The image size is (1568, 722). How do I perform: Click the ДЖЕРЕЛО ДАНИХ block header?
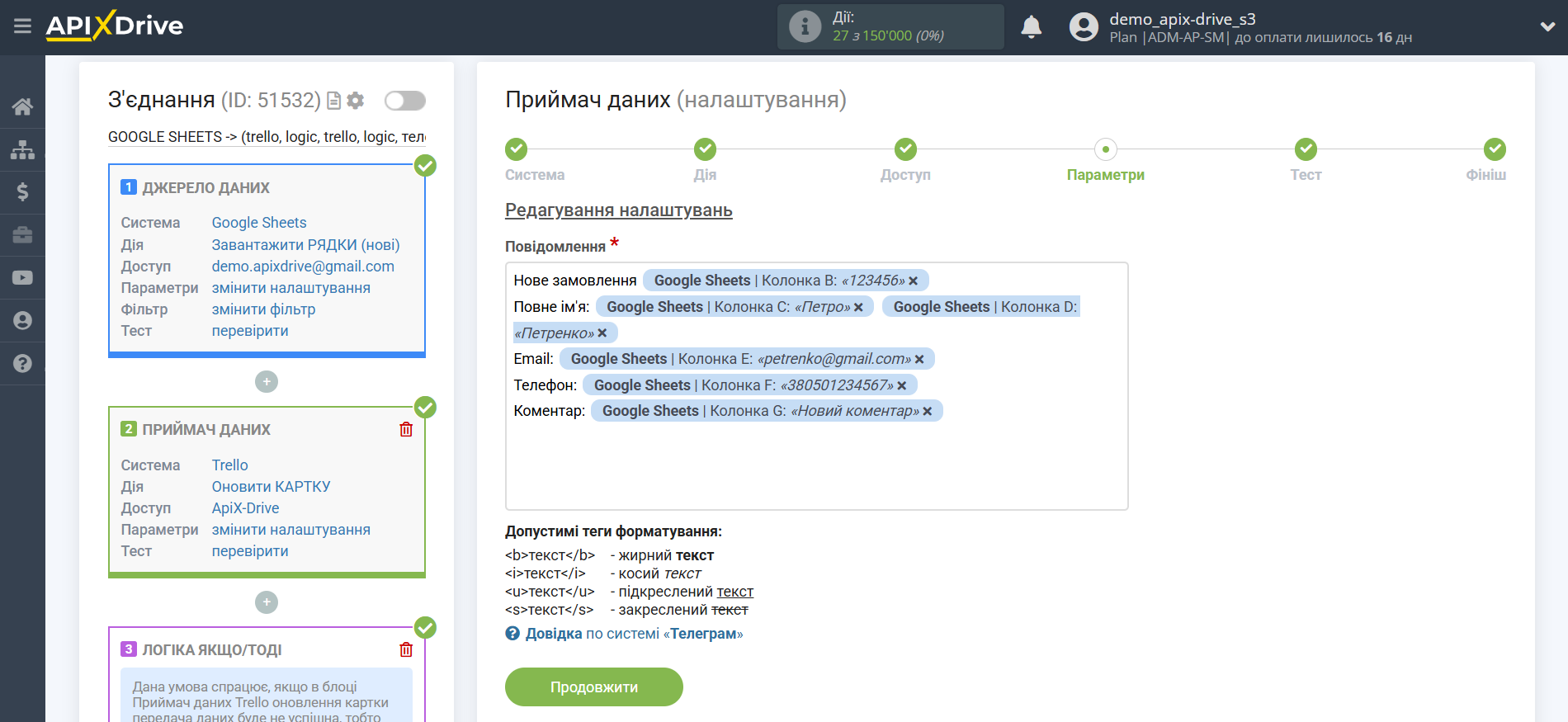[206, 188]
